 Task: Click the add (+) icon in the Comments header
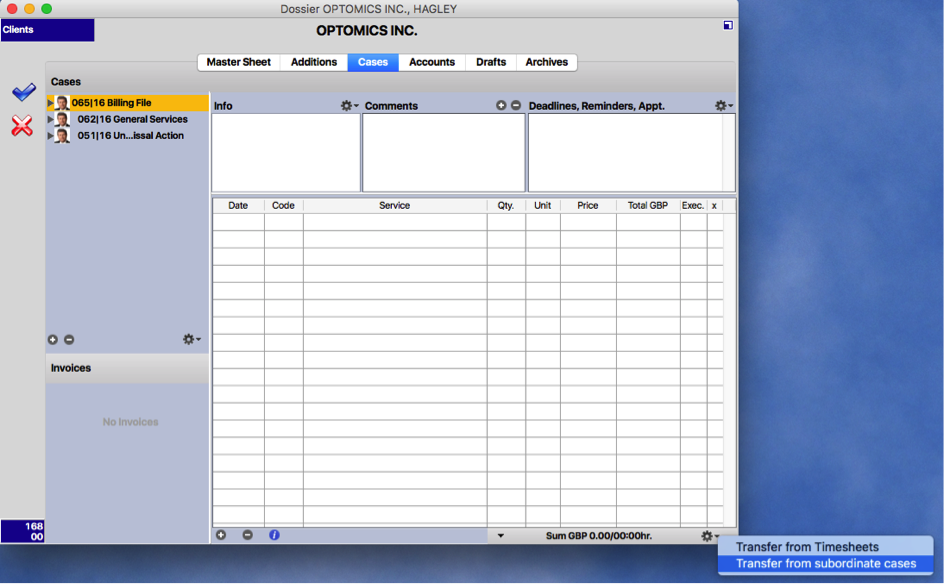(500, 104)
